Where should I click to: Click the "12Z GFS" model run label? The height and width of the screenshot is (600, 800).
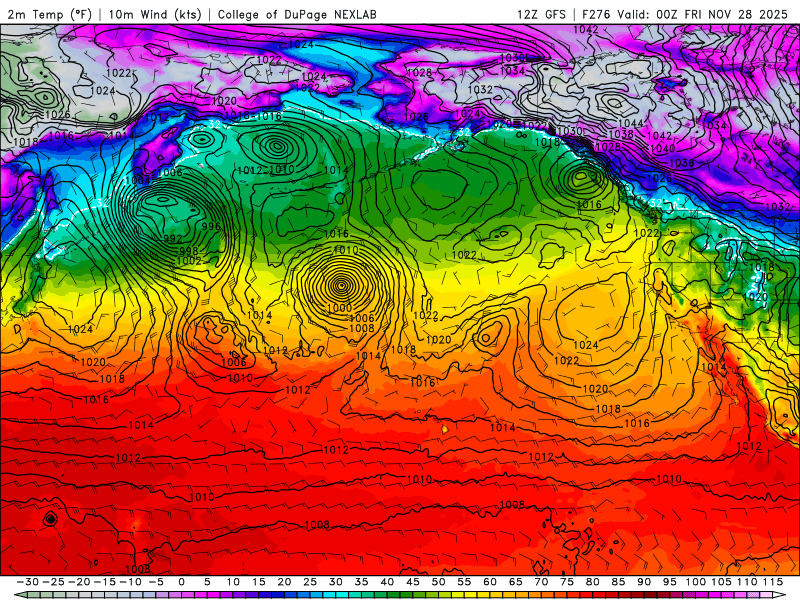click(x=541, y=14)
